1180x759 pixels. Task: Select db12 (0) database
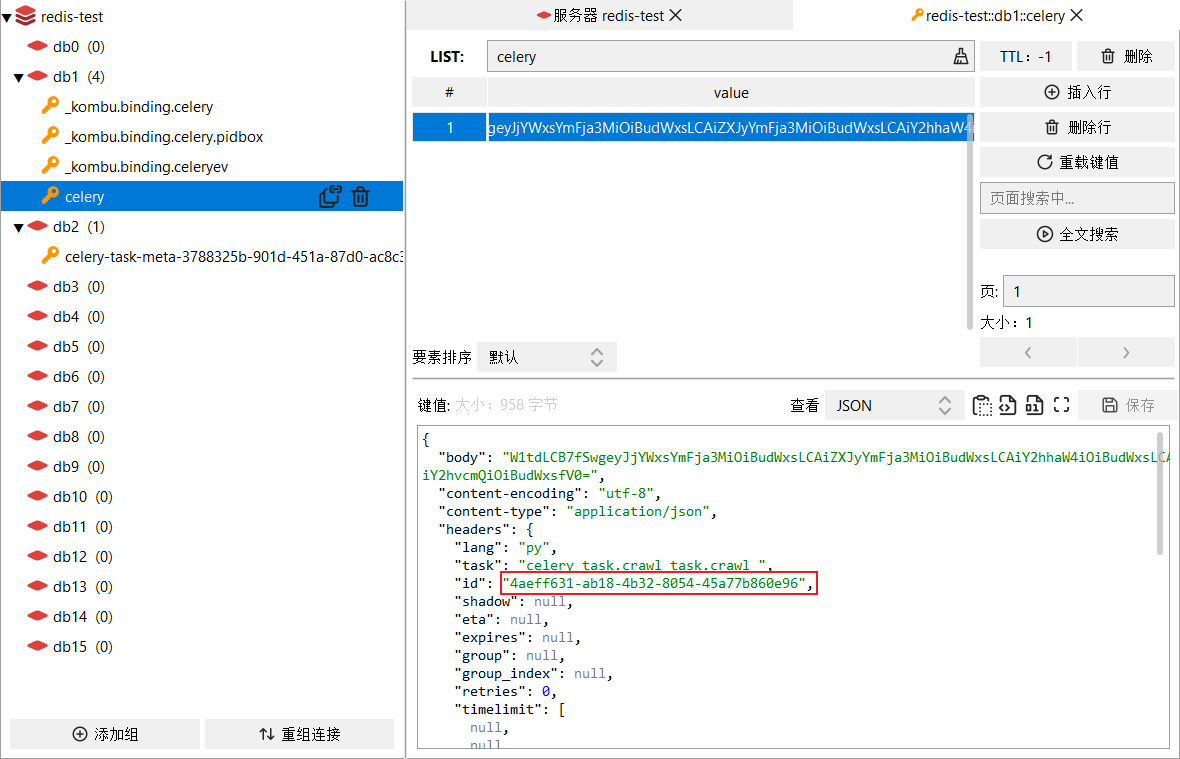[x=83, y=557]
